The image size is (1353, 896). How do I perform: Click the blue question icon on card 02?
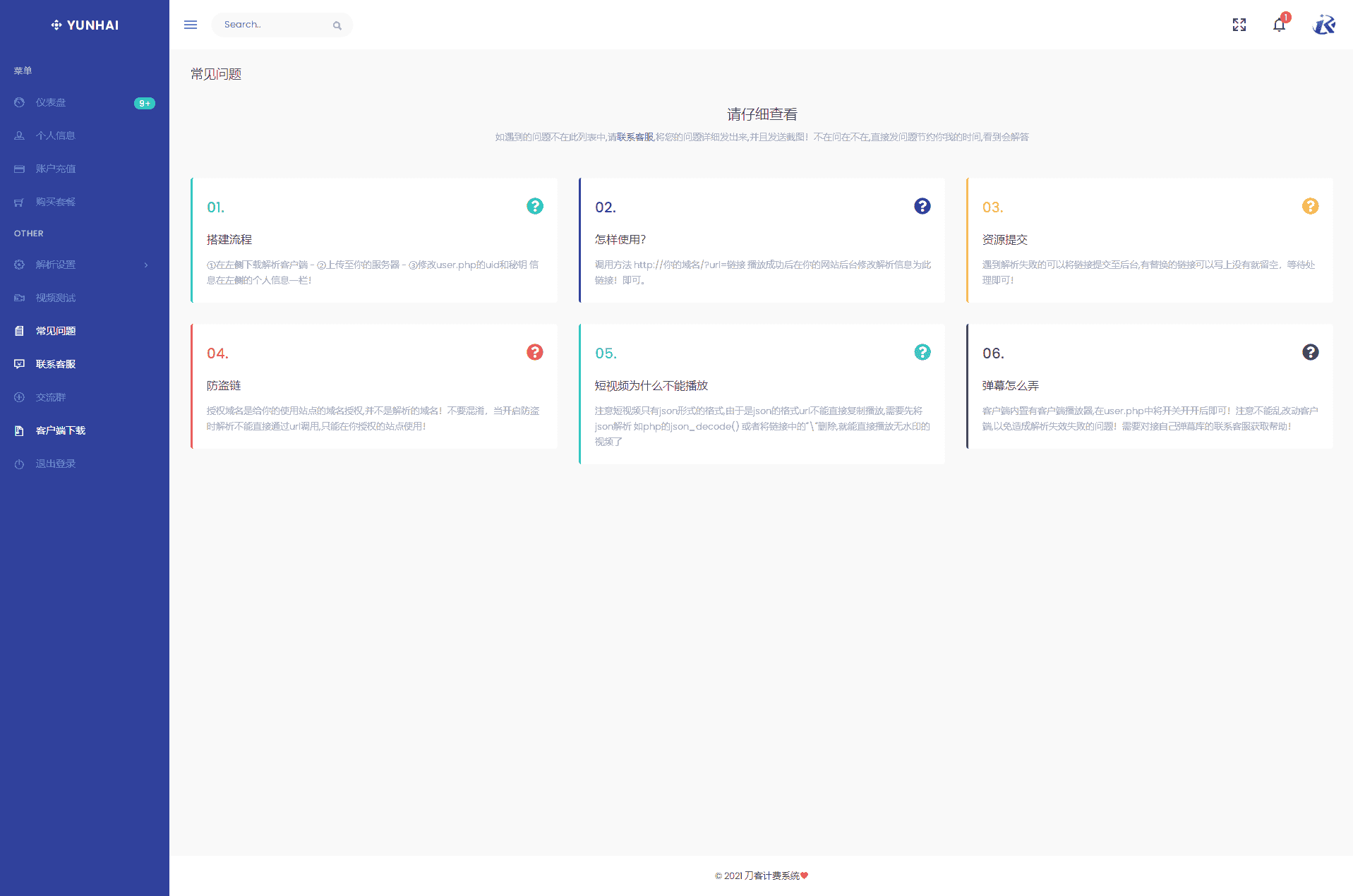click(x=922, y=206)
